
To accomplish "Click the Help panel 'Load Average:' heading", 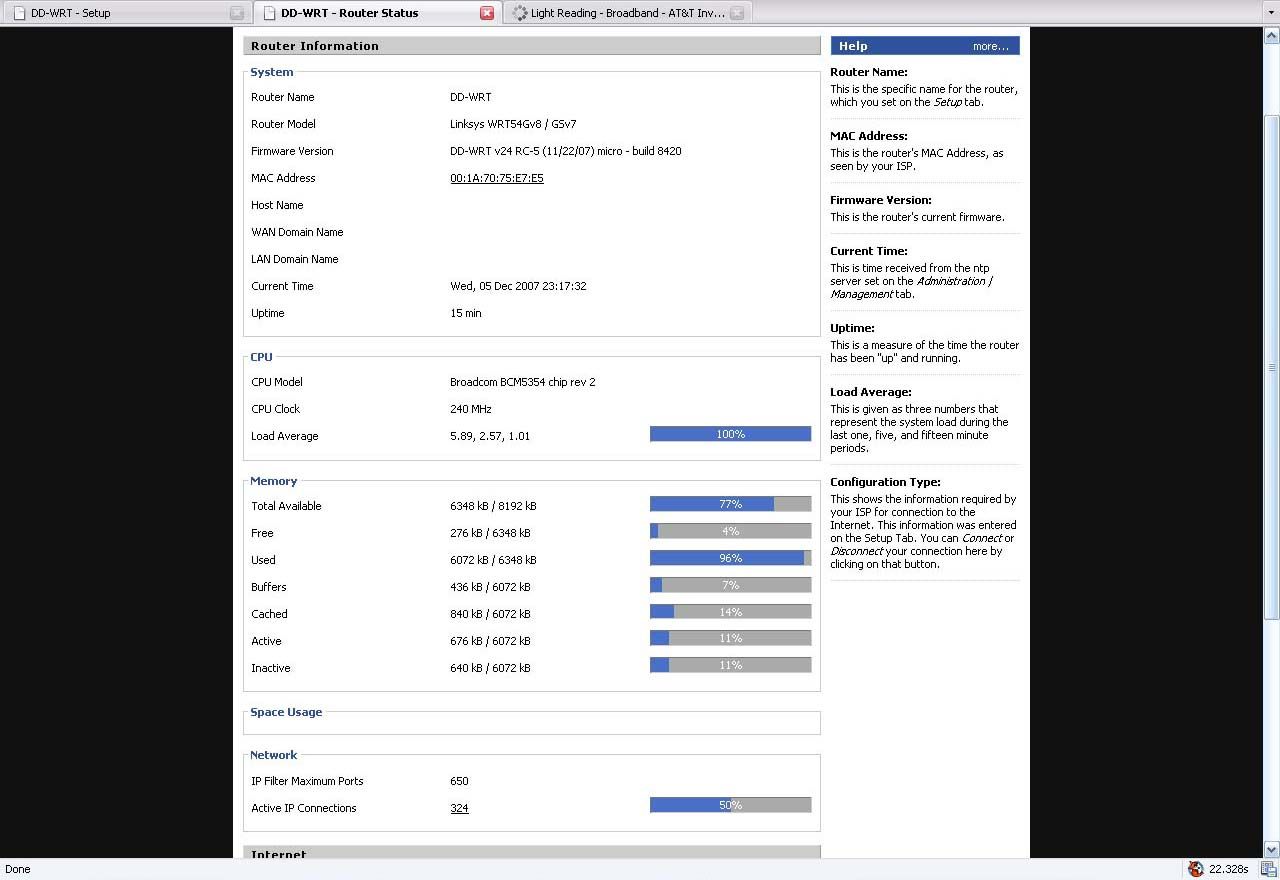I will click(x=871, y=392).
